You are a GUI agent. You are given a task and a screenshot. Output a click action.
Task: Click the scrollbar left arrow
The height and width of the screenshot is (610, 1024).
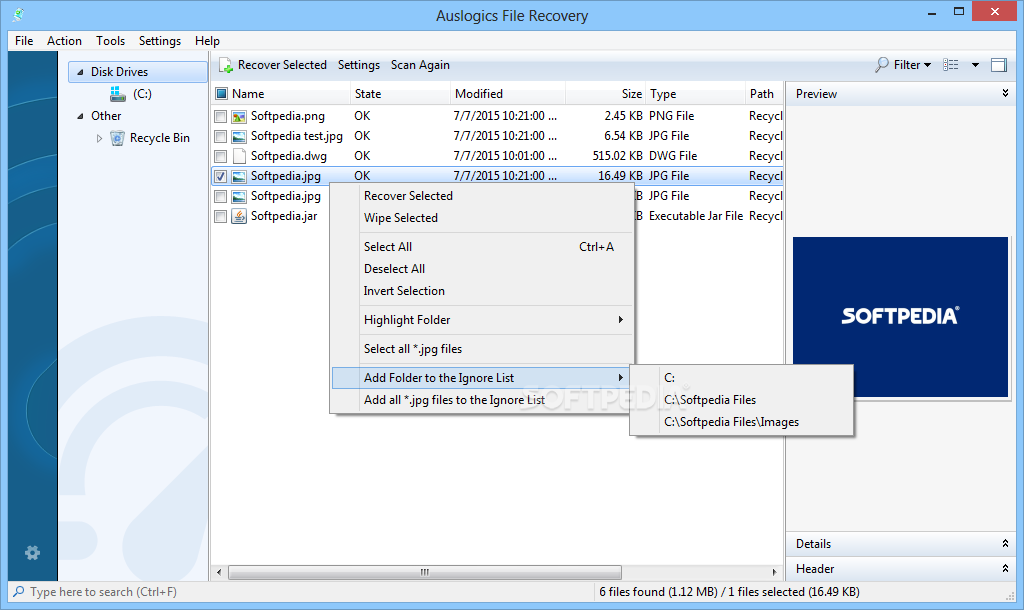click(219, 572)
